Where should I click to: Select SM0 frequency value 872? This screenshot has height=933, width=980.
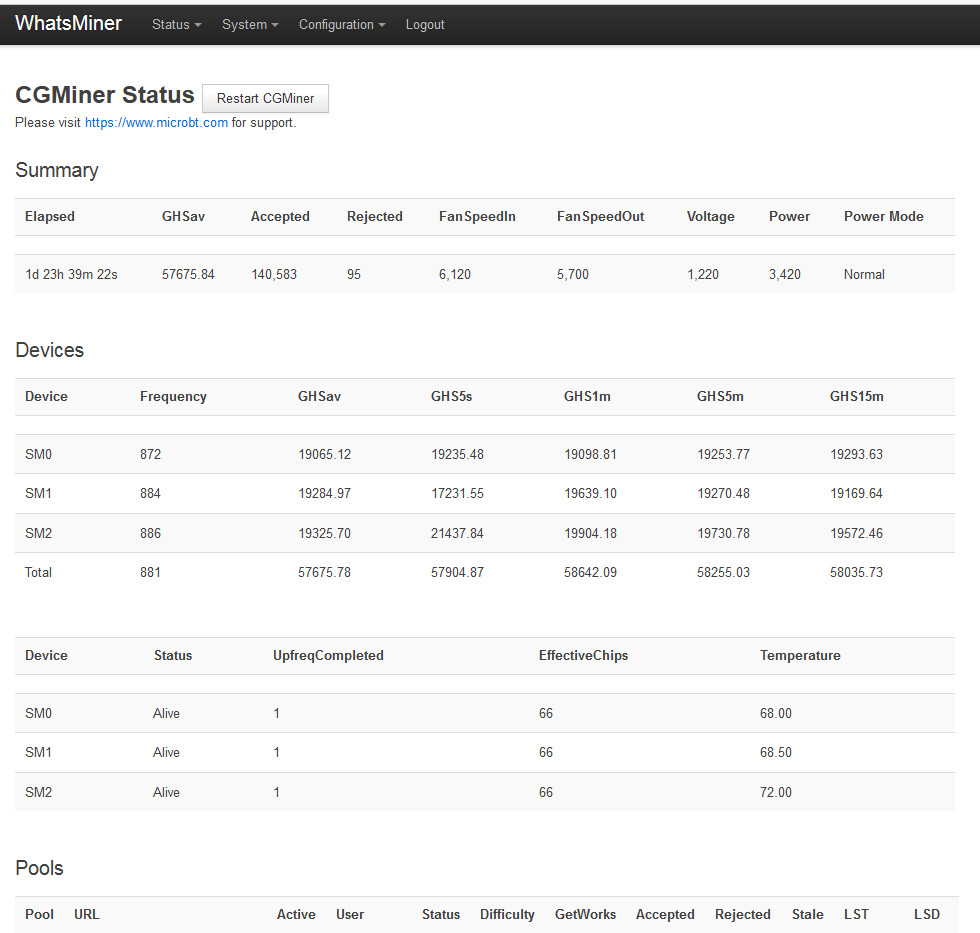[x=150, y=454]
